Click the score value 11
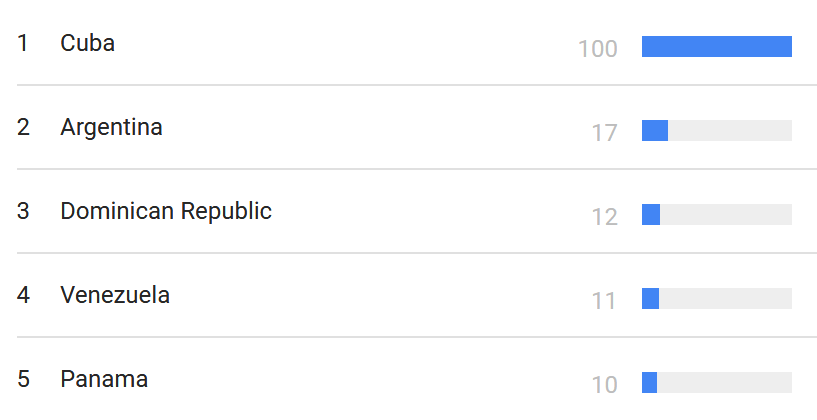 (x=604, y=301)
